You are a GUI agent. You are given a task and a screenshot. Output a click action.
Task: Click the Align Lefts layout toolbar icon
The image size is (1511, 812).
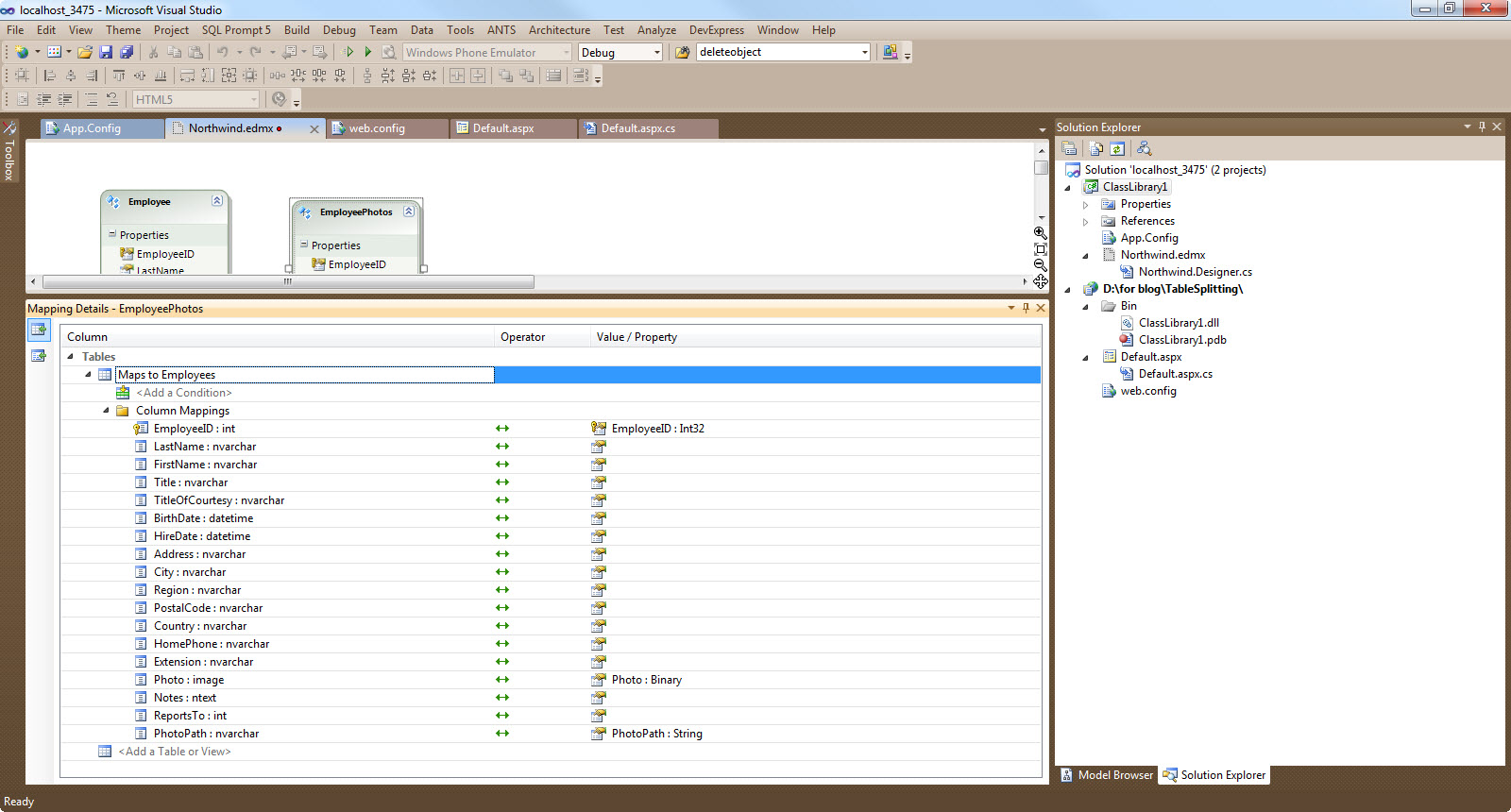tap(50, 76)
